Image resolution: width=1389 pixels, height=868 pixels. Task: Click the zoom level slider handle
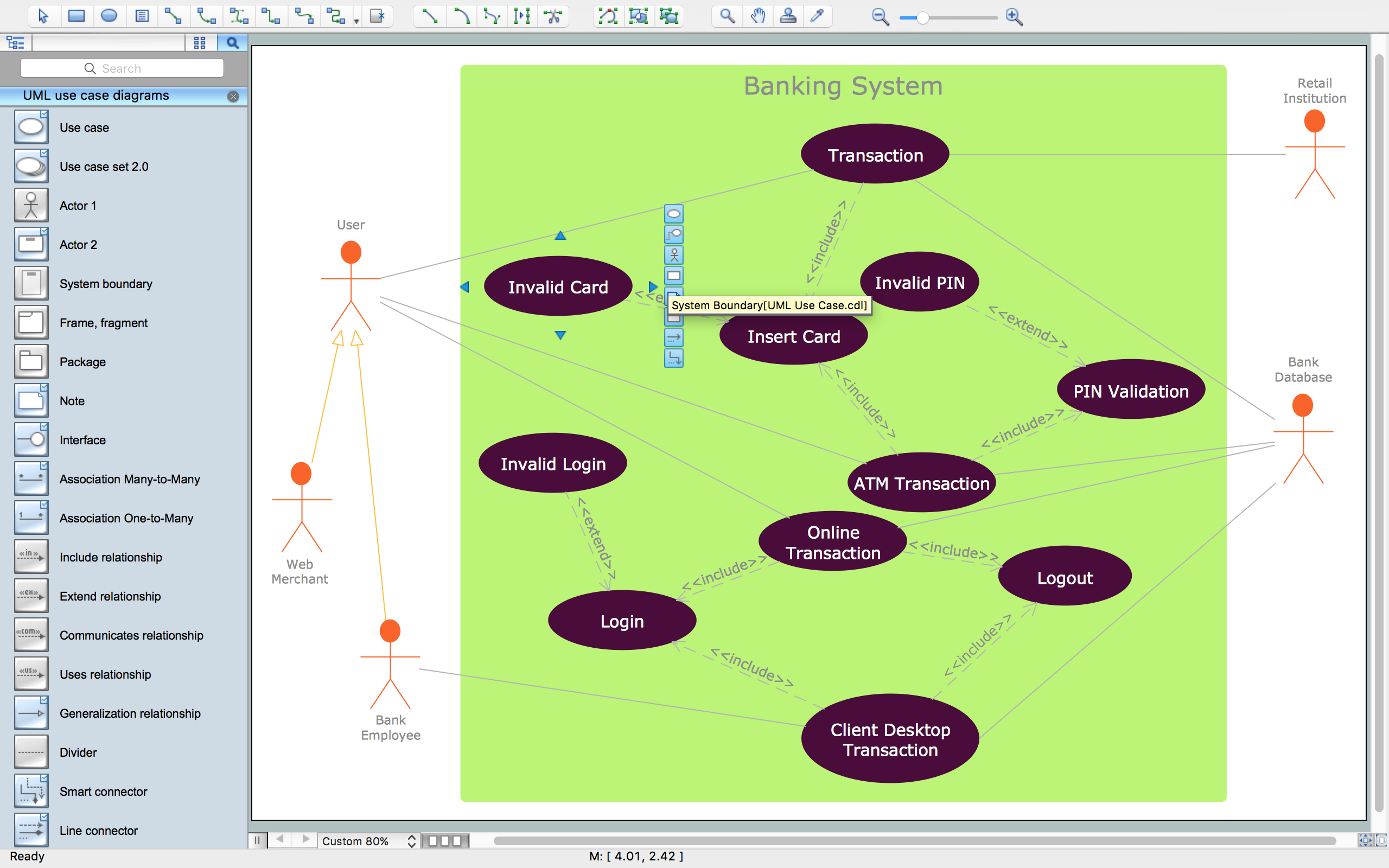tap(922, 18)
